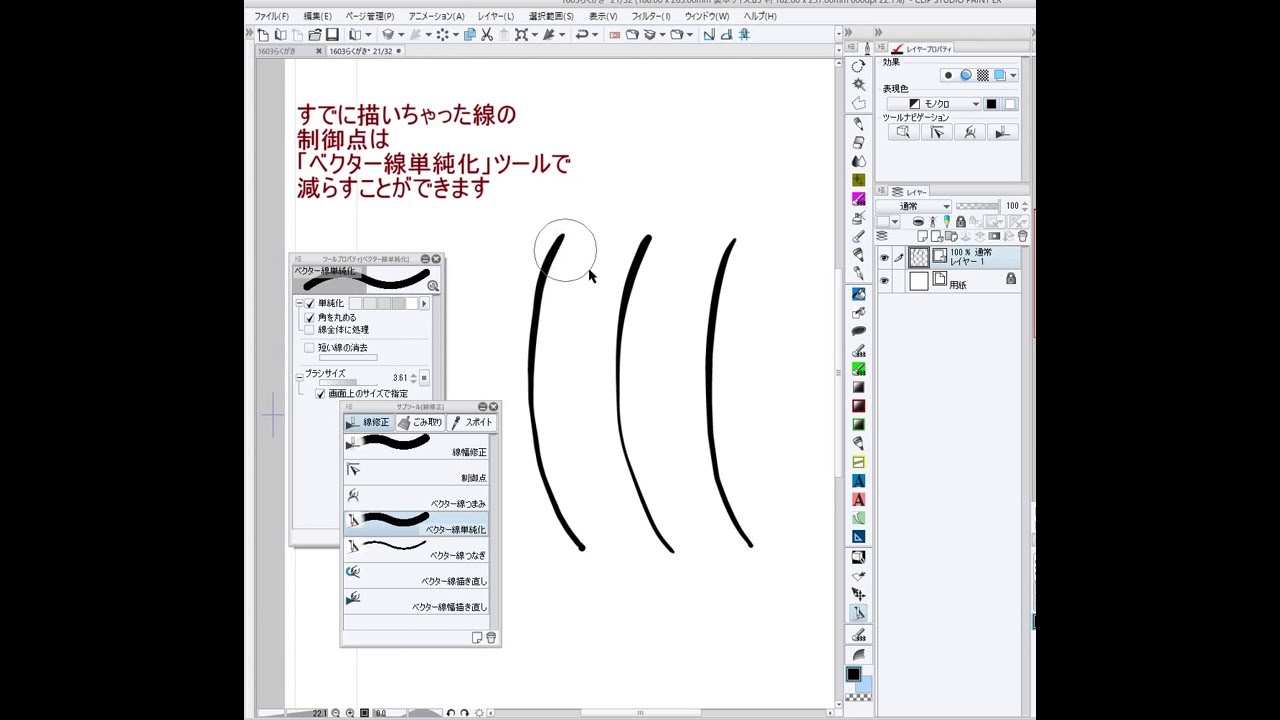The image size is (1280, 720).
Task: Expand the layer color effect dropdown arrow
Action: coord(1013,75)
